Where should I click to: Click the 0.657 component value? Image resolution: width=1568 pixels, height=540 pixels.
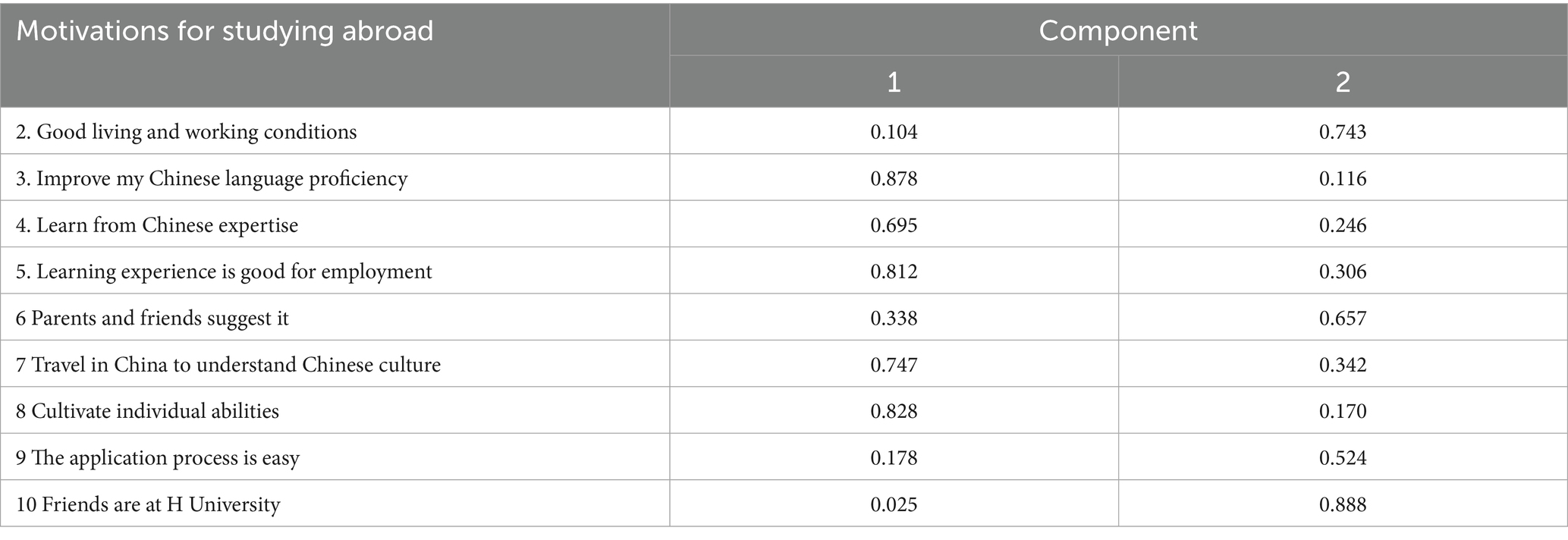click(1343, 319)
